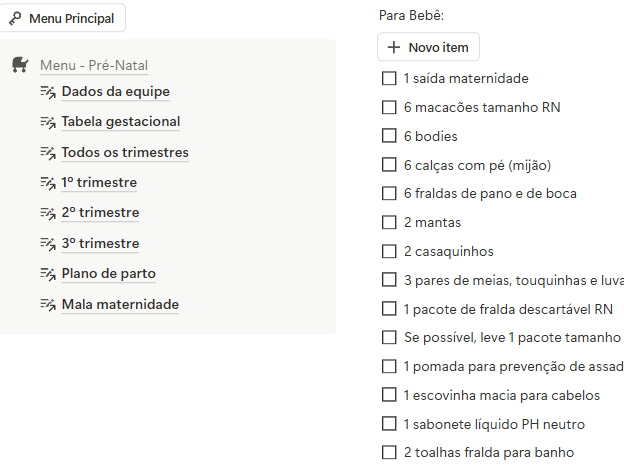The height and width of the screenshot is (467, 624).
Task: Click the plus icon in Novo item
Action: pos(394,47)
